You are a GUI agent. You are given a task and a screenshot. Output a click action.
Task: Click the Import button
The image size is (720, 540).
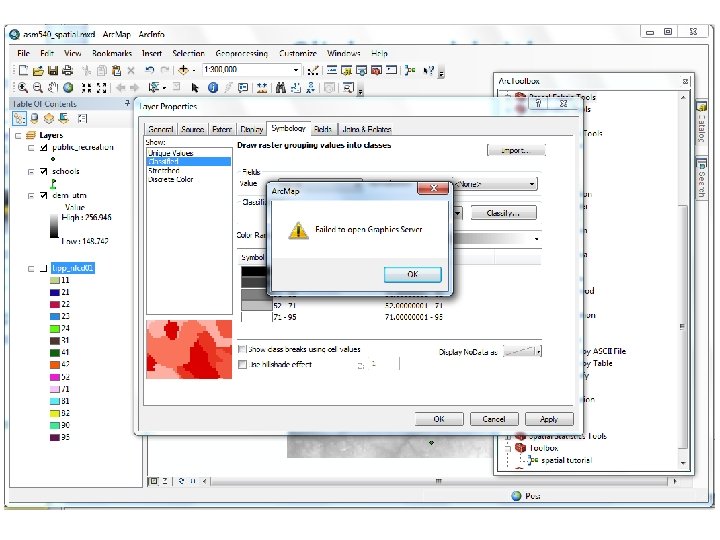[x=516, y=150]
